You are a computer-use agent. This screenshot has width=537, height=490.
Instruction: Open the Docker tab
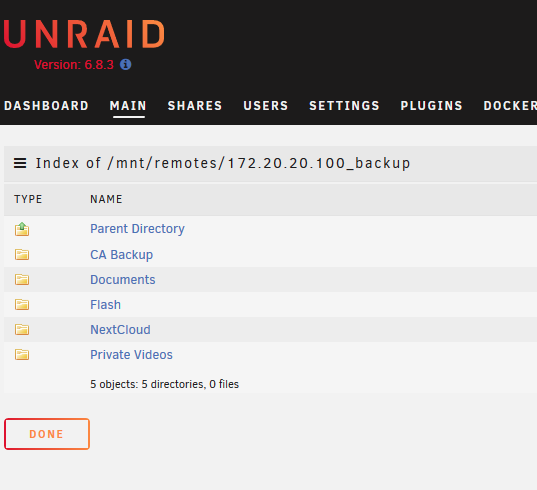510,106
